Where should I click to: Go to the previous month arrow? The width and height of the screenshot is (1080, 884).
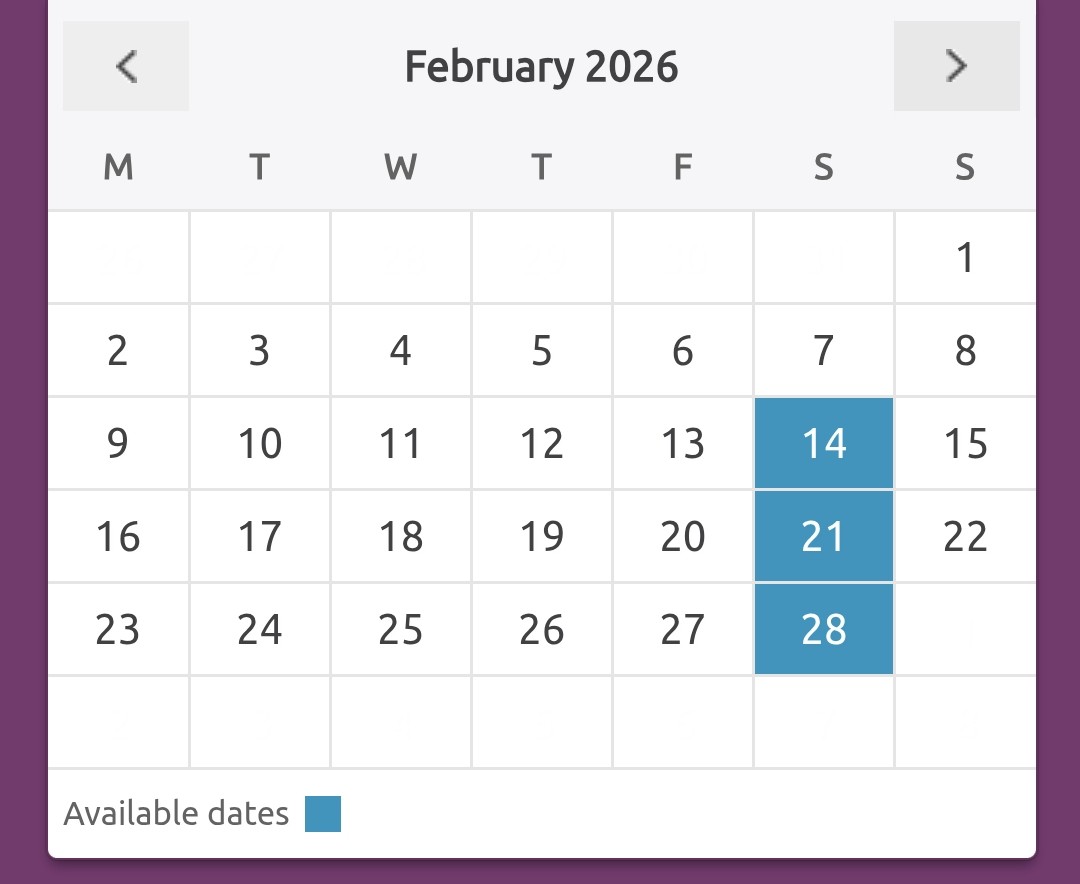pyautogui.click(x=126, y=66)
